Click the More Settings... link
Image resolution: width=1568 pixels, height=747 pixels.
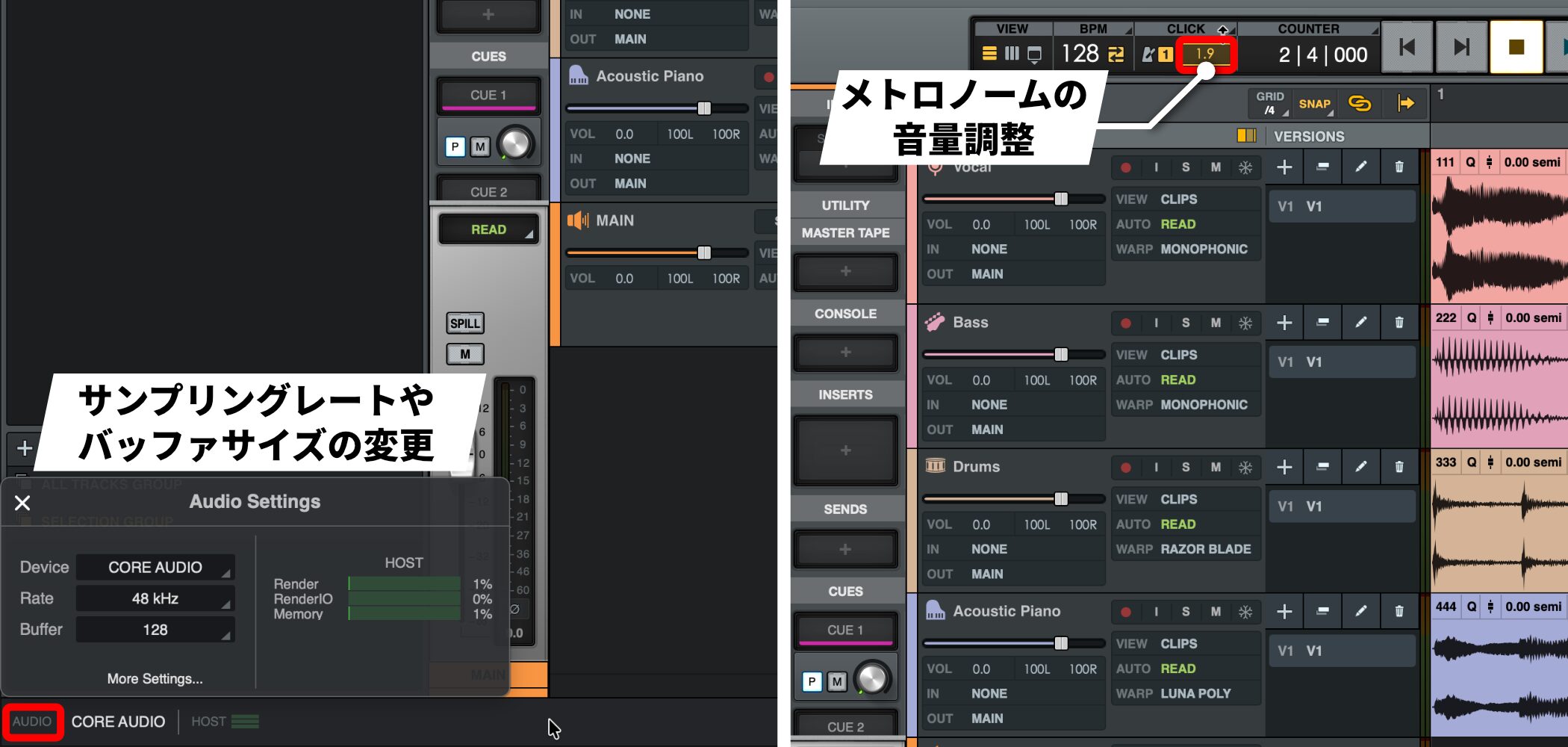pyautogui.click(x=155, y=678)
